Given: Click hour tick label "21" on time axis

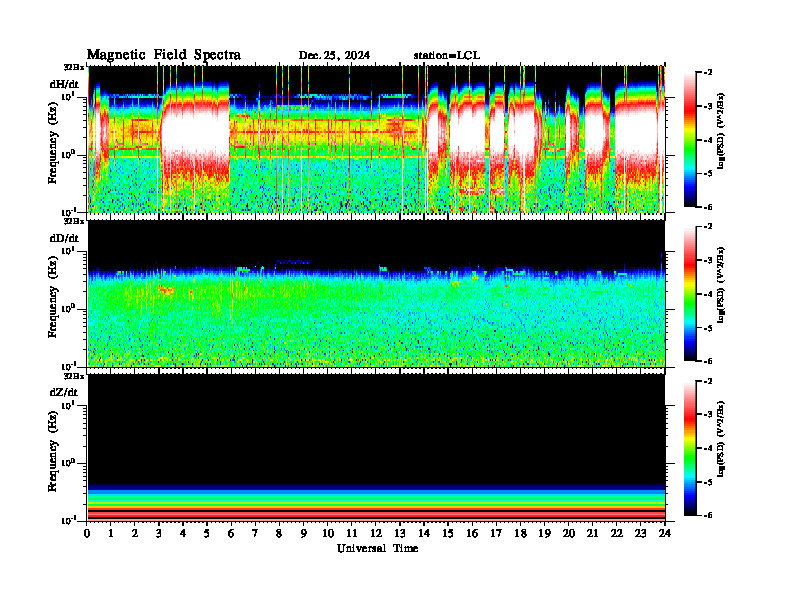Looking at the screenshot, I should click(x=592, y=533).
